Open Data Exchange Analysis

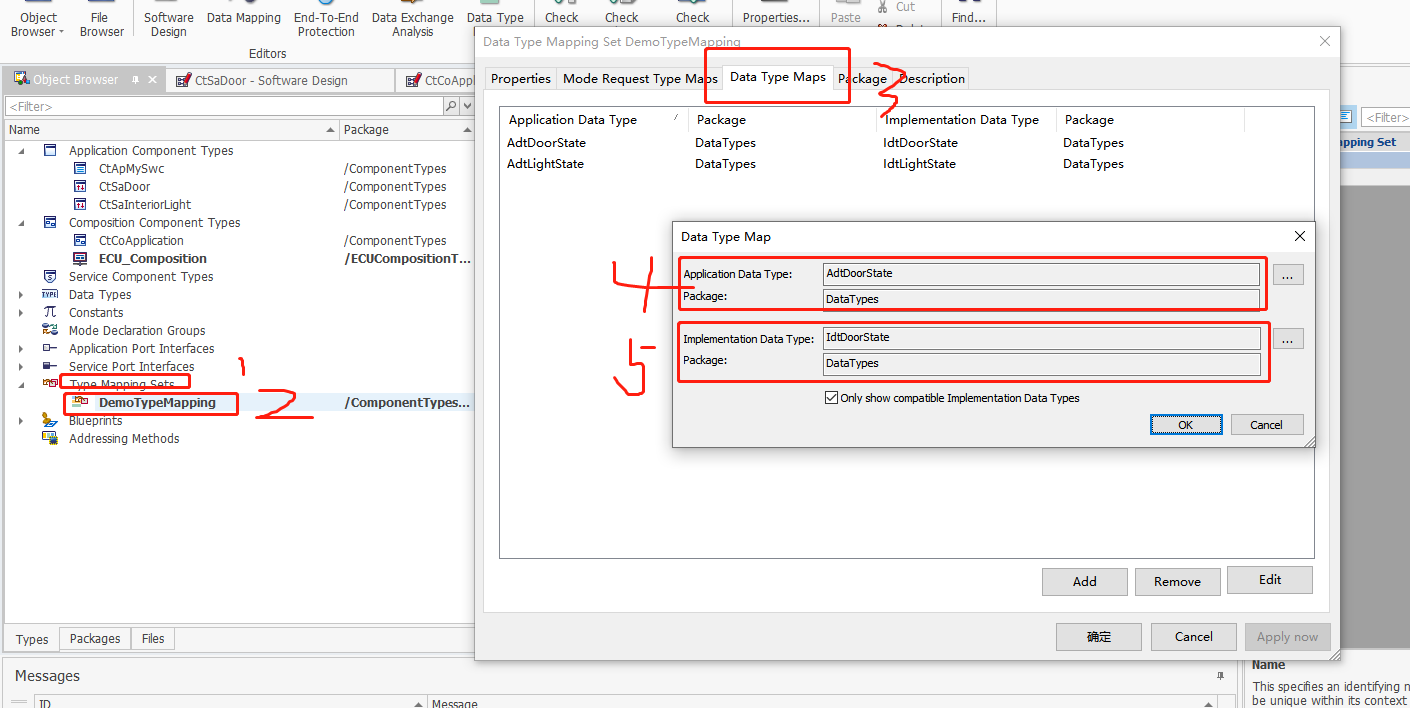(x=412, y=18)
